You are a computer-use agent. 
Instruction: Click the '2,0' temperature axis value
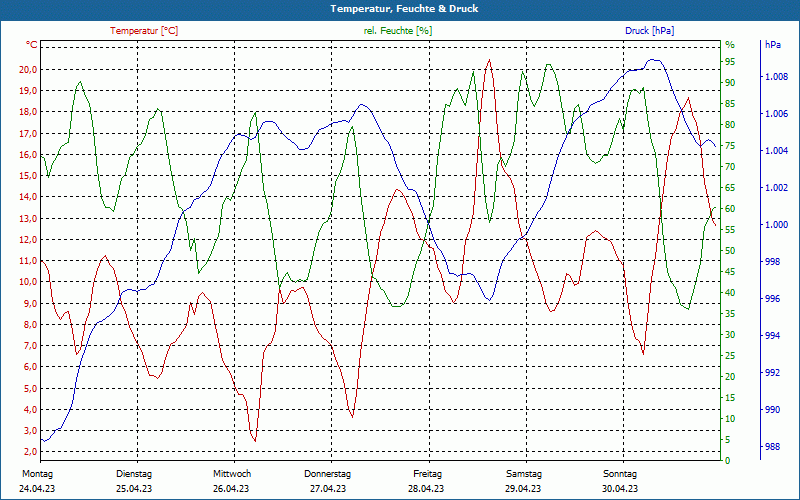(30, 452)
